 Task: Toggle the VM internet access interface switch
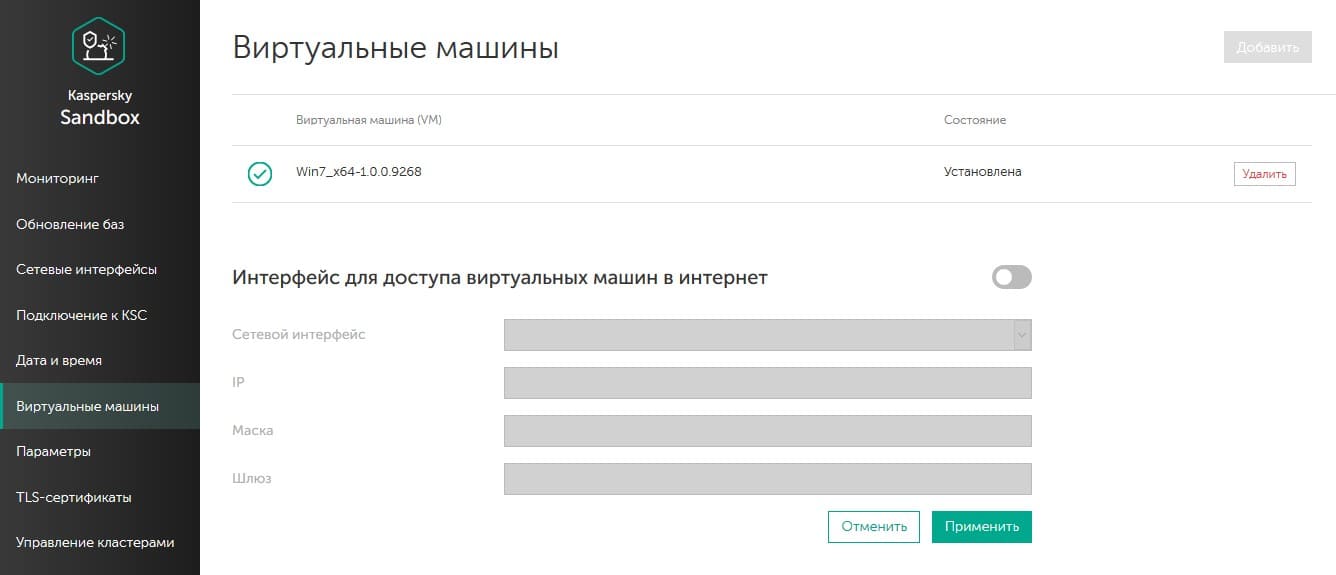[x=1011, y=277]
